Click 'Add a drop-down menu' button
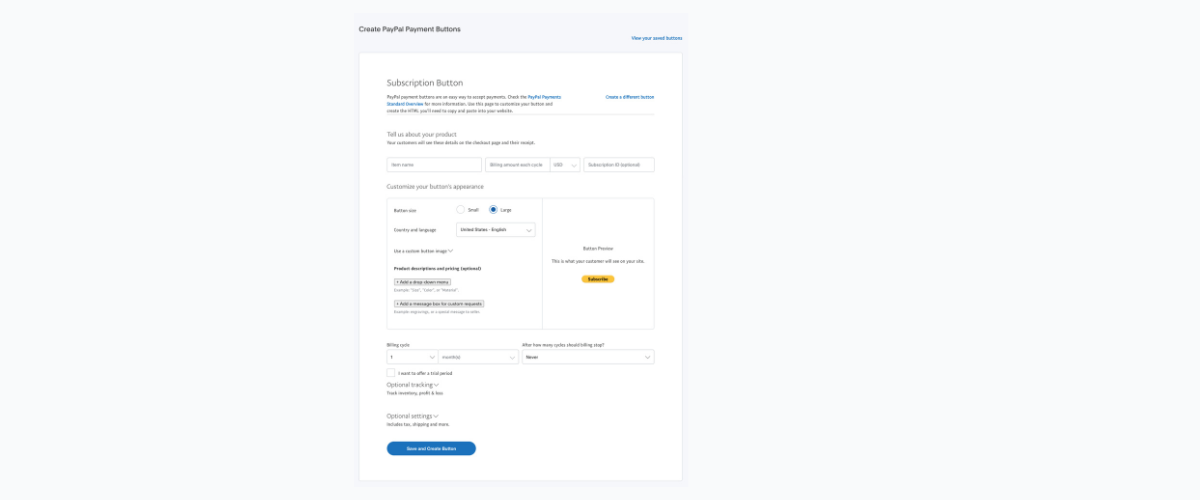 coord(423,282)
